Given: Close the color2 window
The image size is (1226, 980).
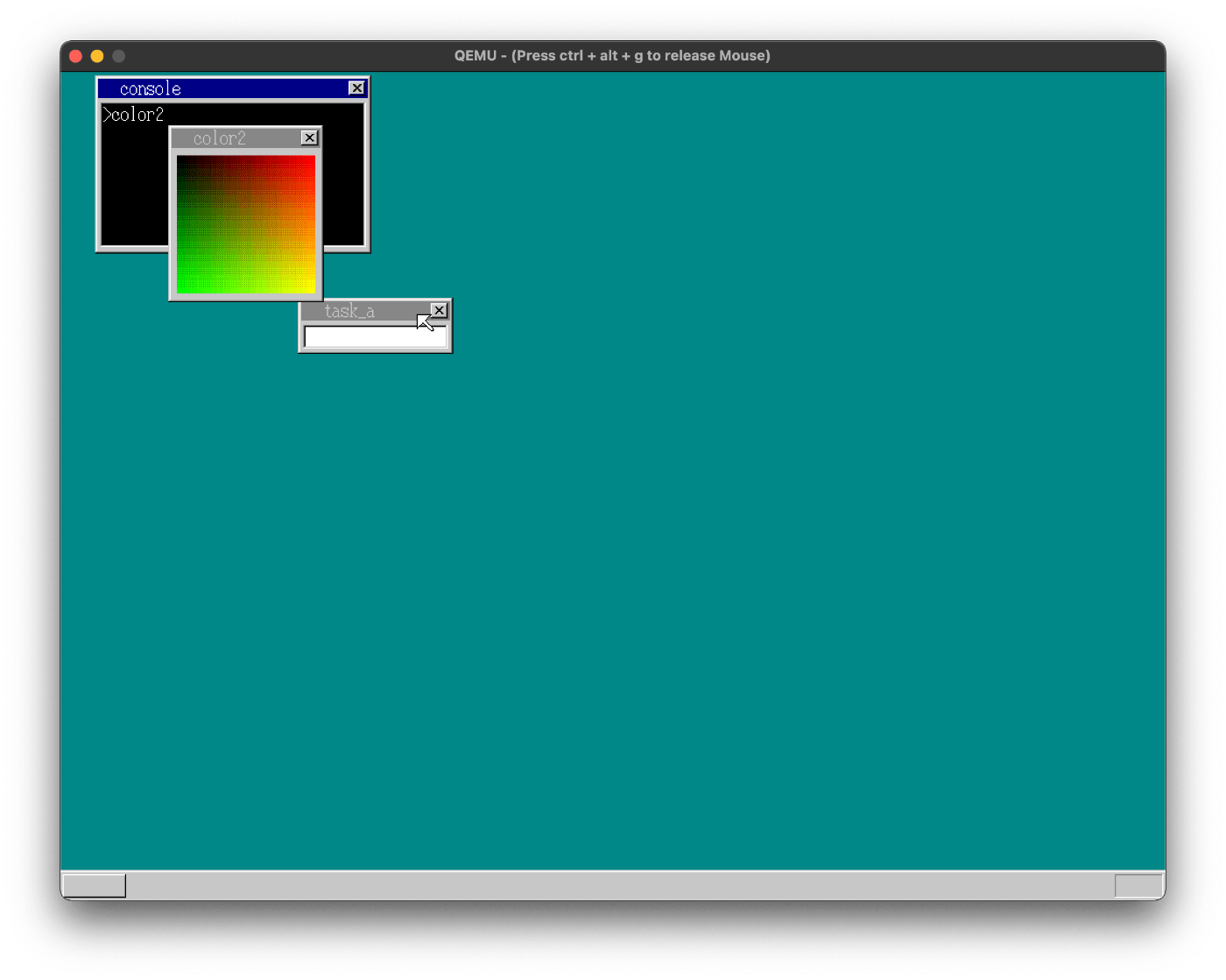Looking at the screenshot, I should (309, 138).
